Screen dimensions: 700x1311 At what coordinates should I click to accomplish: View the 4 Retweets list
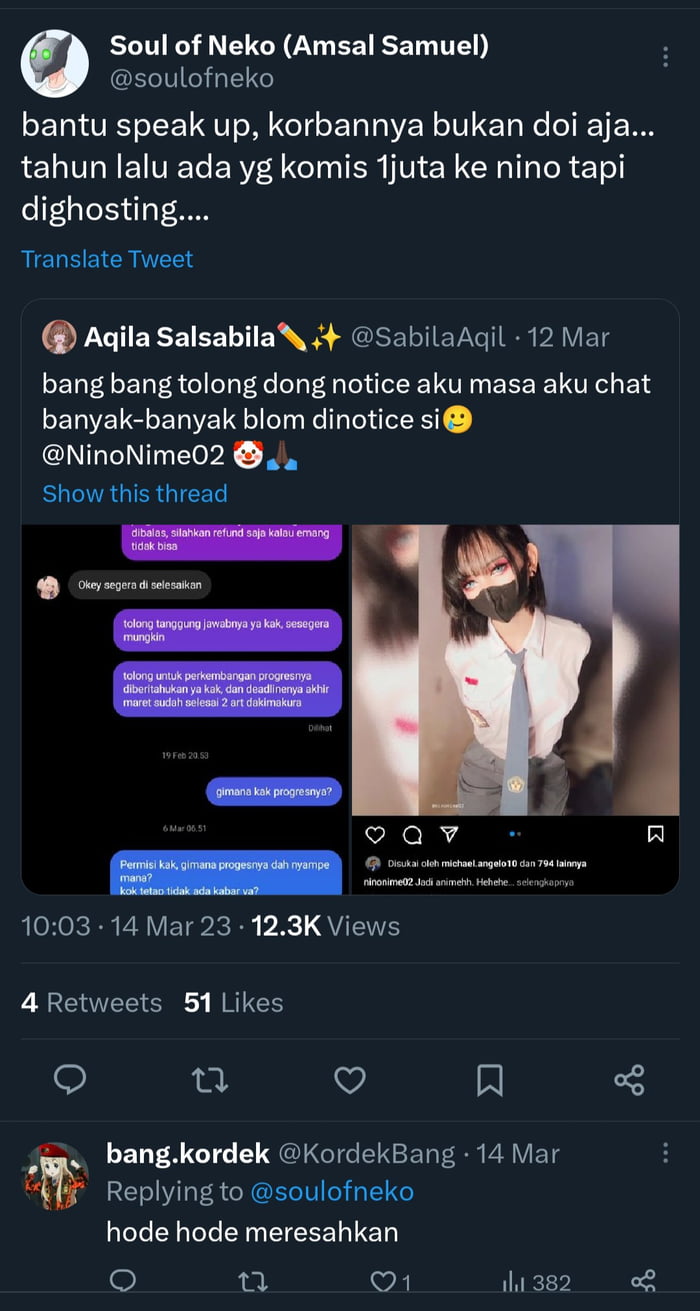coord(91,1002)
